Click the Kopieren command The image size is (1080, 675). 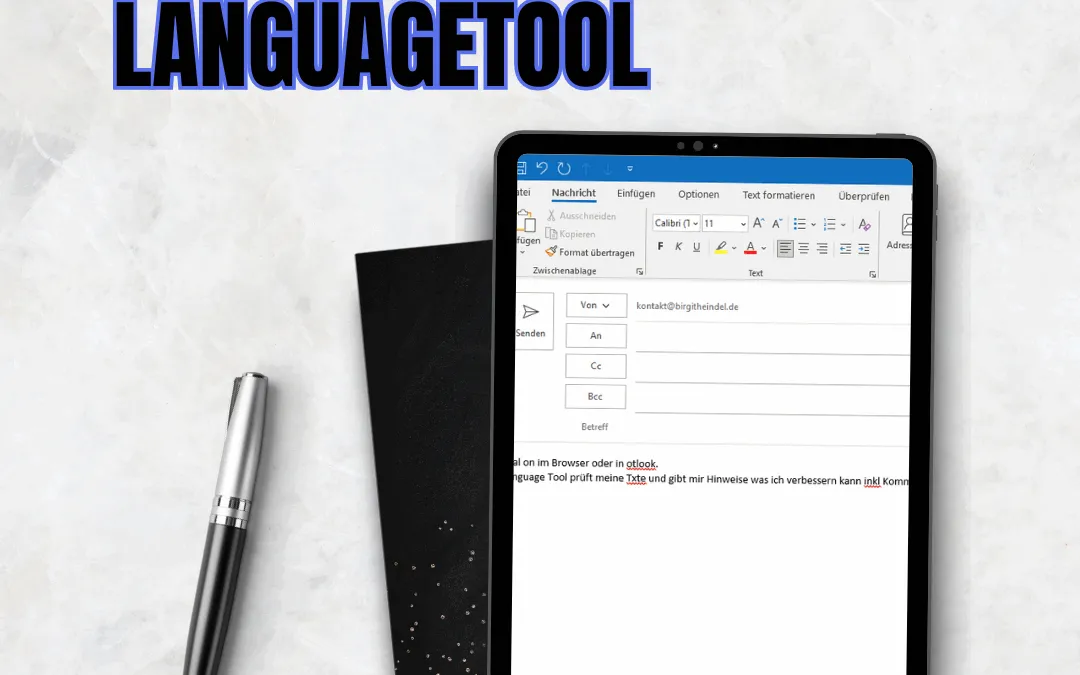[570, 234]
